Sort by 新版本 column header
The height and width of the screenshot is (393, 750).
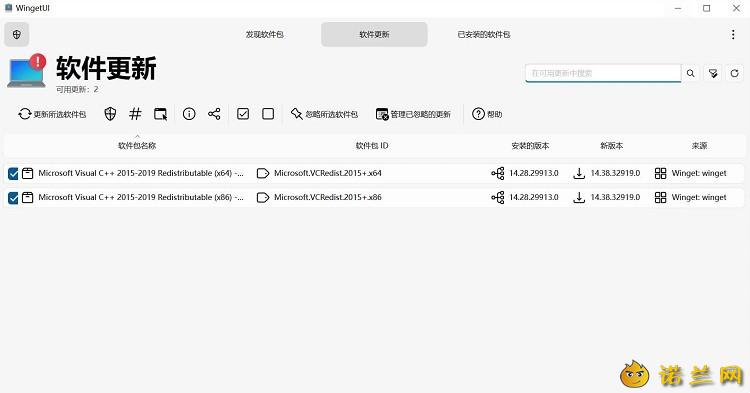[x=612, y=146]
